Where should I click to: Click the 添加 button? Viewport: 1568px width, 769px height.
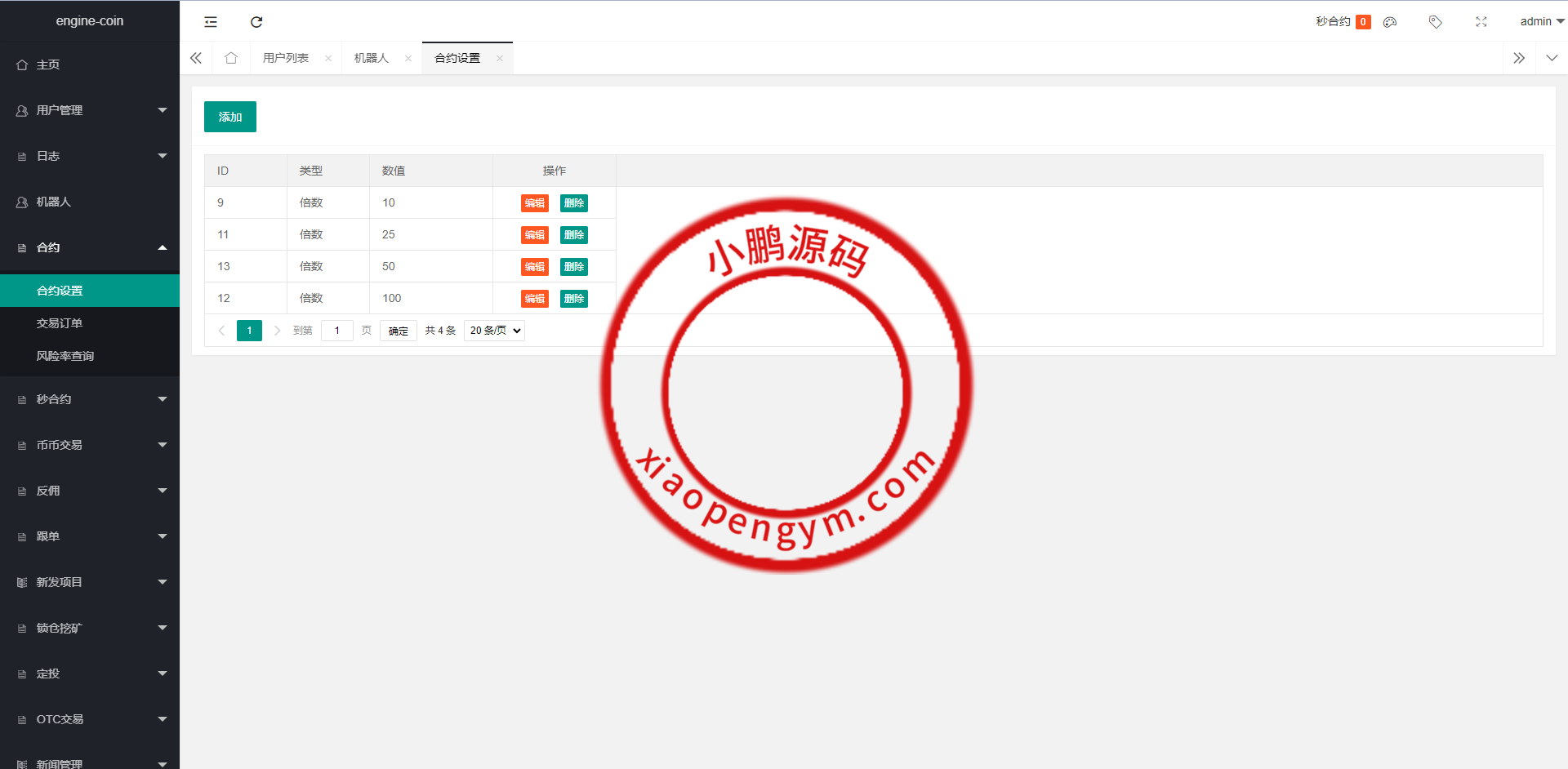(x=230, y=117)
